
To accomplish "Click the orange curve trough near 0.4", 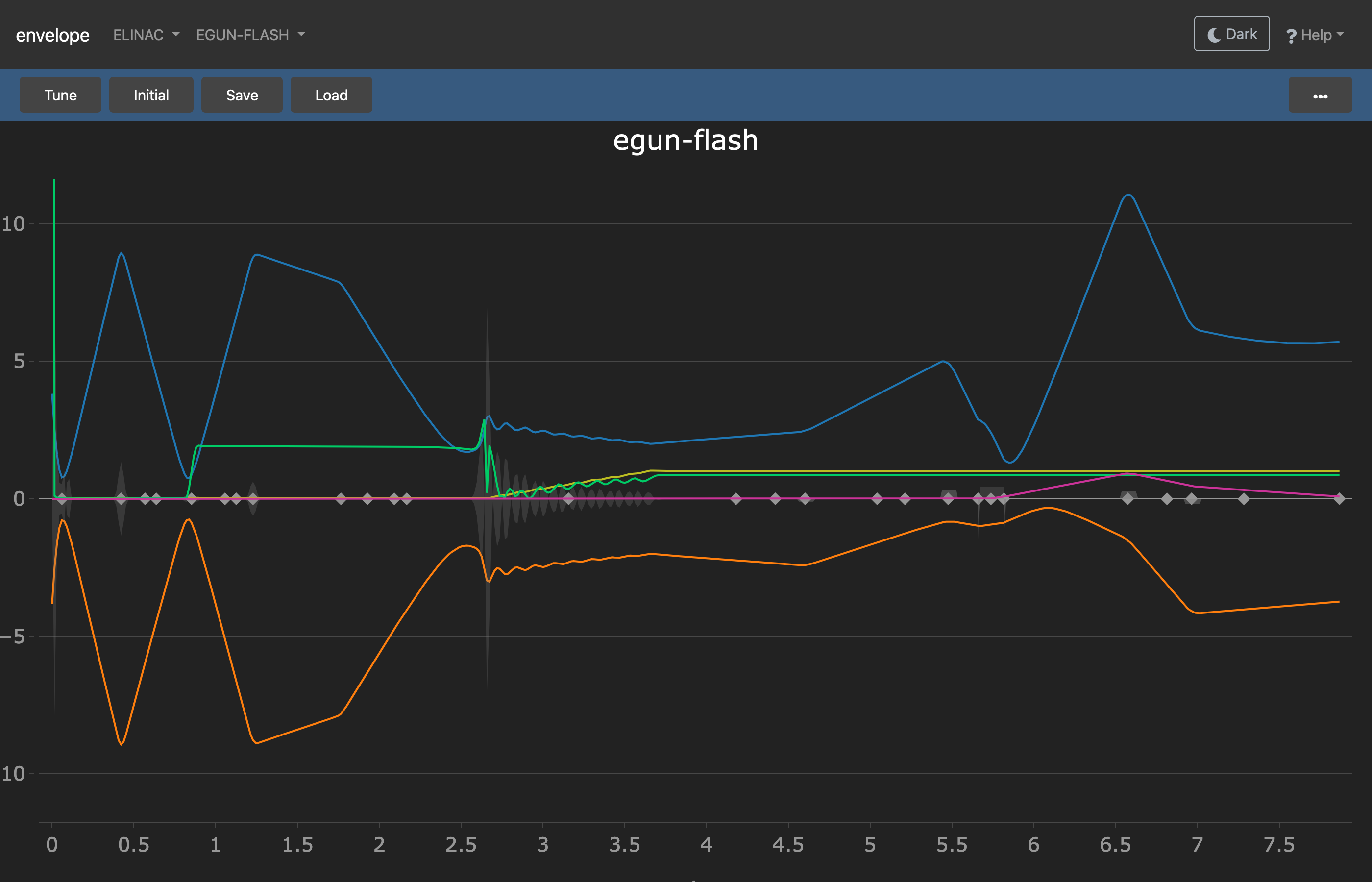I will click(x=122, y=743).
